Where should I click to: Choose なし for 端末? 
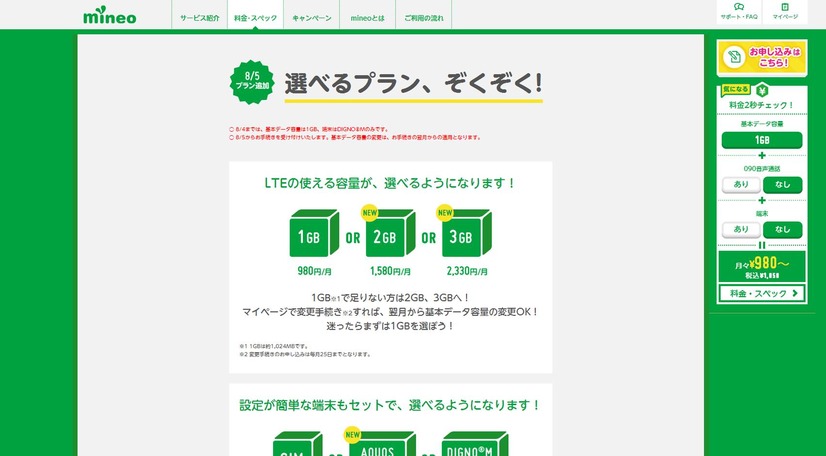(783, 230)
